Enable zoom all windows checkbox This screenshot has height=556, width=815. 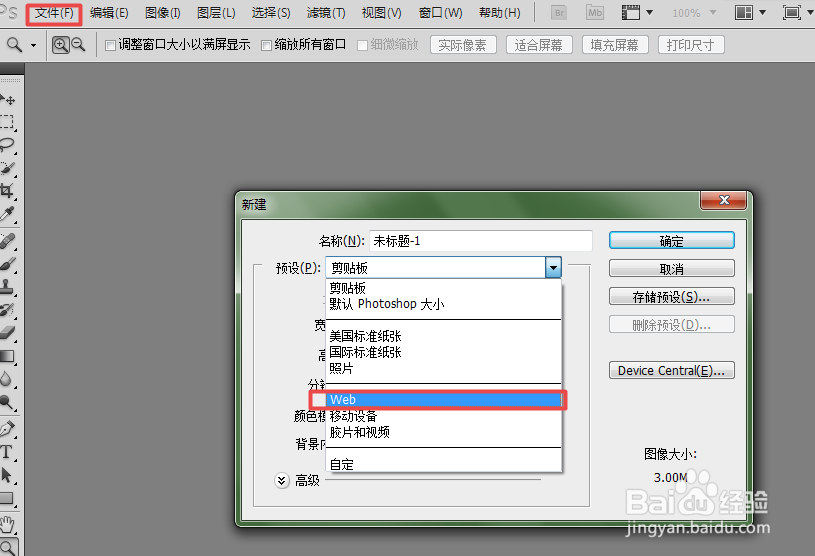[266, 46]
